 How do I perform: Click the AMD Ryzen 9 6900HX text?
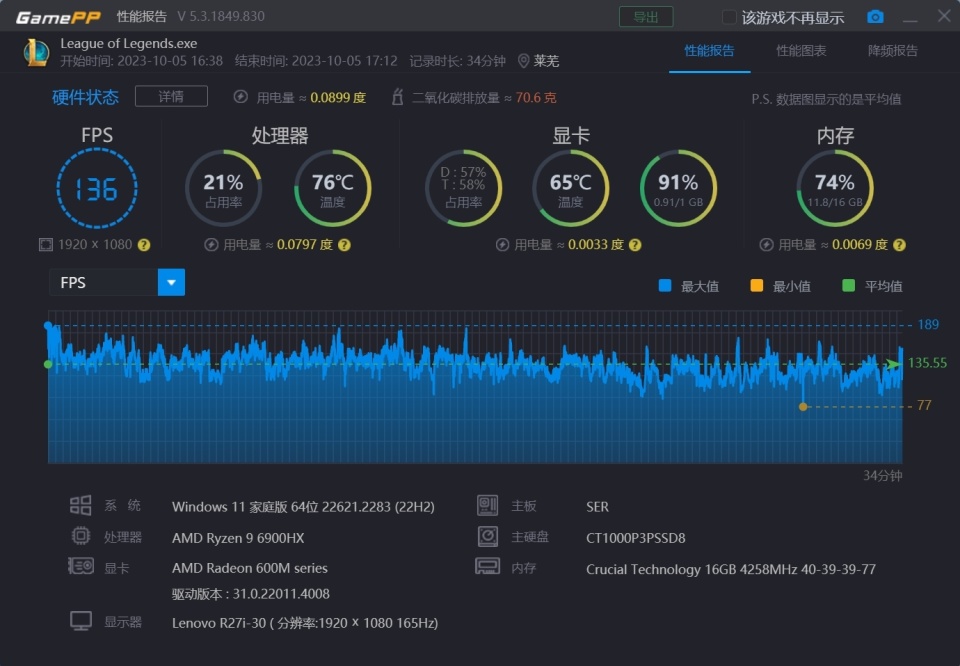pos(238,538)
